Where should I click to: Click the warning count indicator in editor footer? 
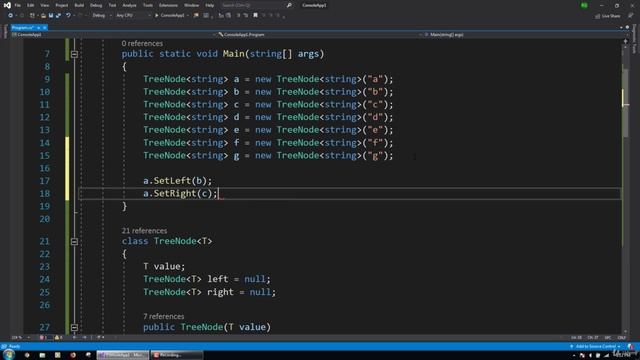[59, 338]
